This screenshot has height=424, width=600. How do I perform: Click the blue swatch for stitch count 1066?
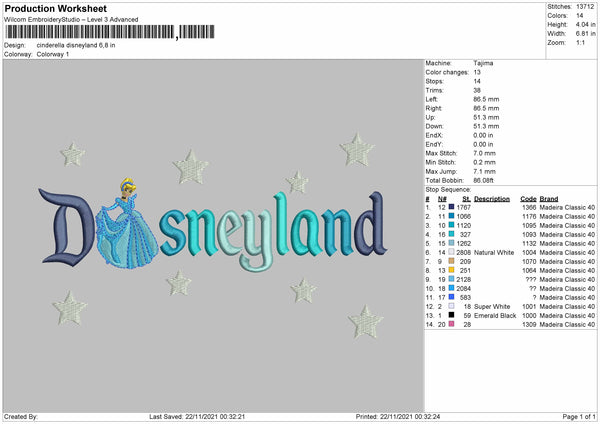coord(452,216)
